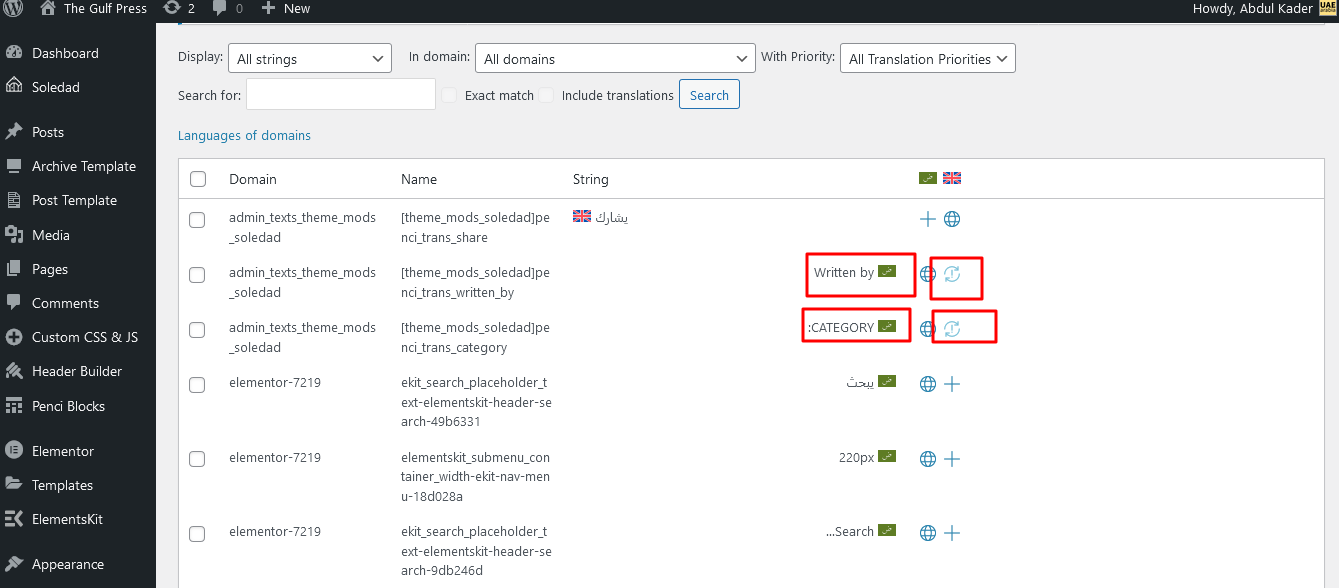Enable the Include translations checkbox
This screenshot has width=1339, height=588.
(546, 95)
